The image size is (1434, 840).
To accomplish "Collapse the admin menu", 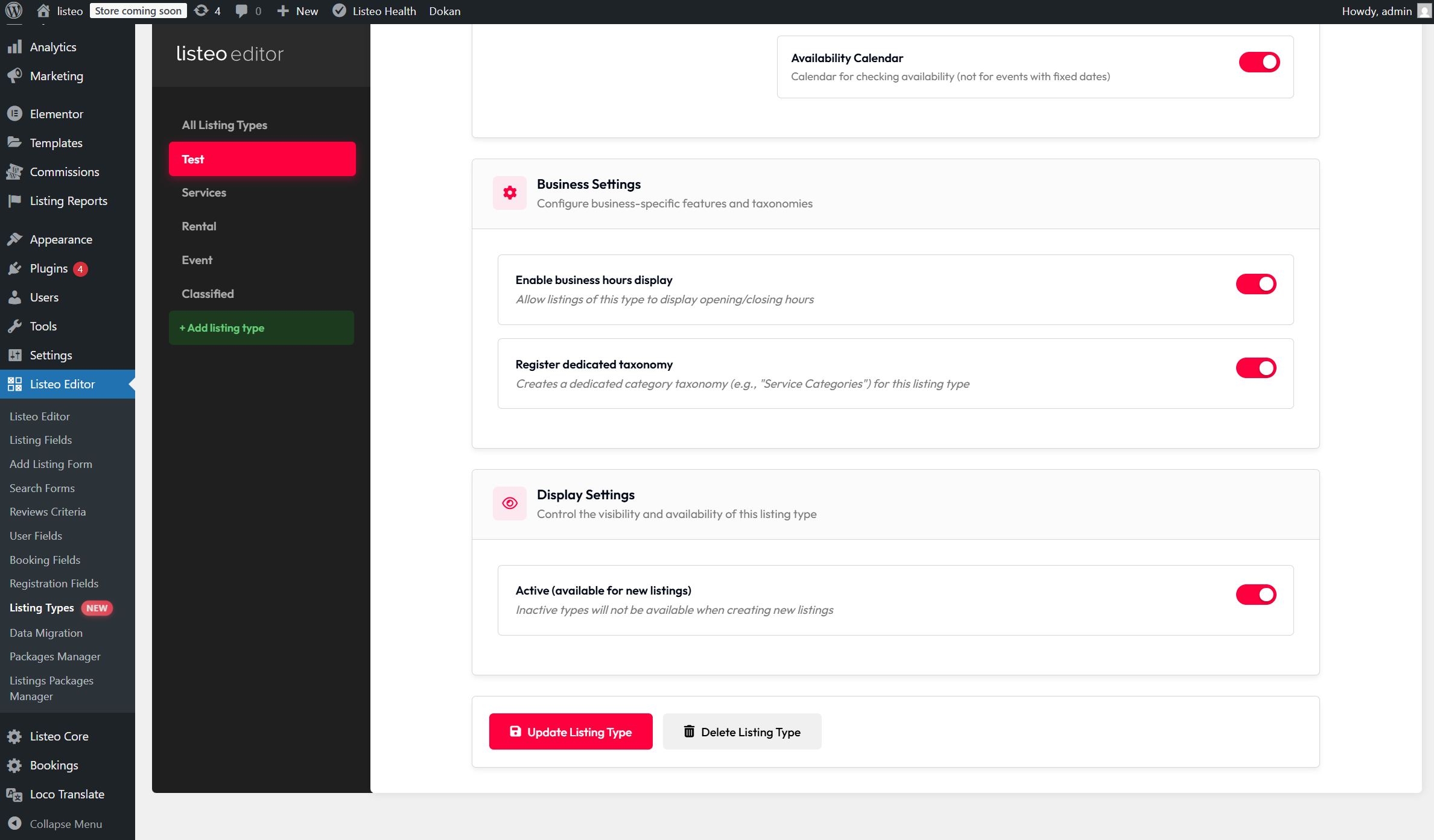I will pyautogui.click(x=65, y=824).
